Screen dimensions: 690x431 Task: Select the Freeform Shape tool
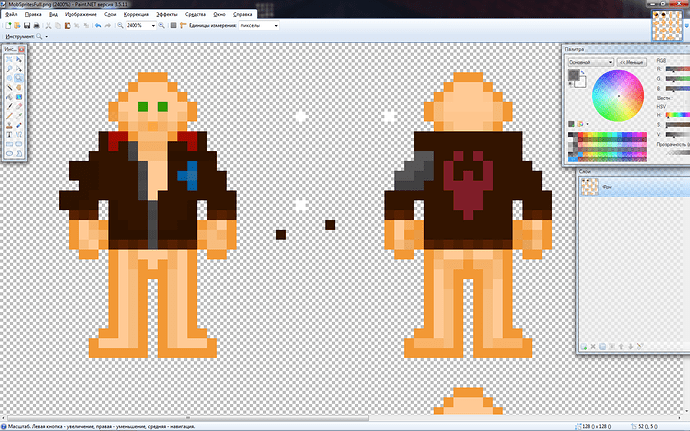[x=19, y=153]
